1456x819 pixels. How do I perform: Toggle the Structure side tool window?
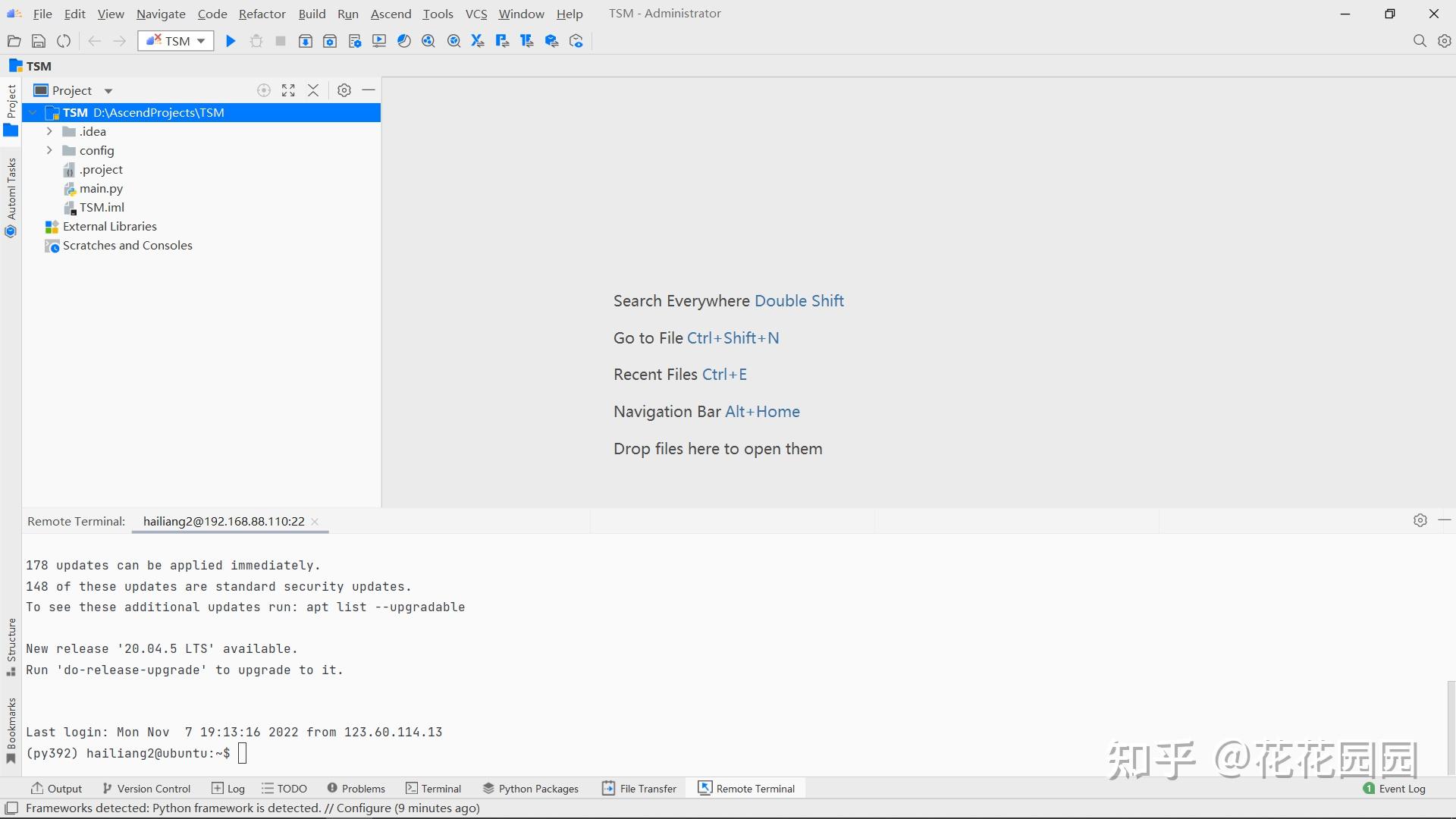pyautogui.click(x=11, y=646)
